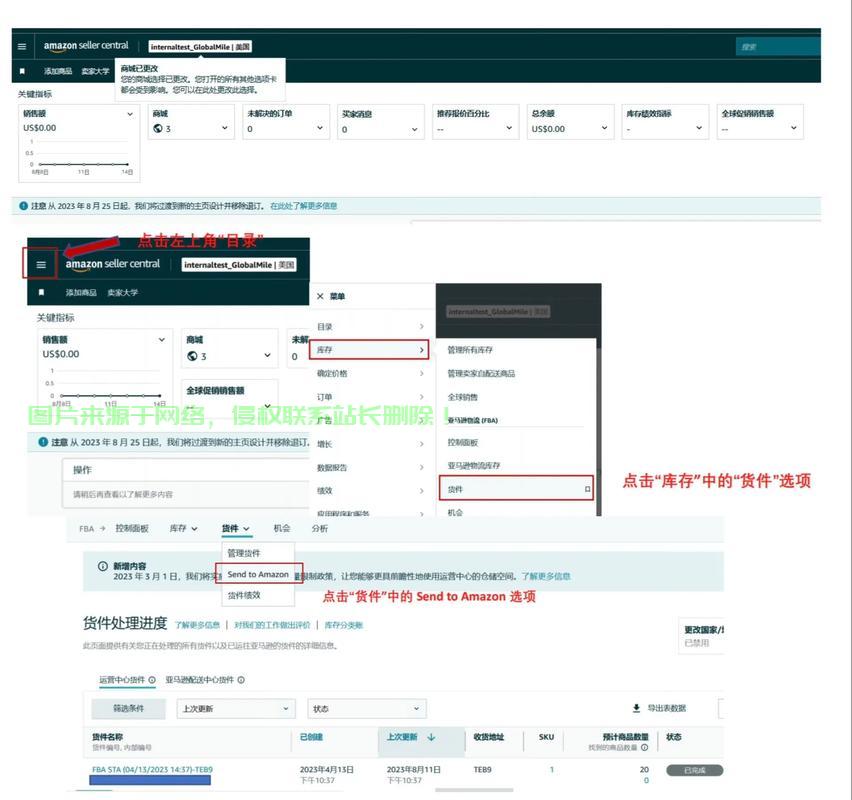Click the red-boxed hamburger menu icon
852x800 pixels.
(x=41, y=265)
